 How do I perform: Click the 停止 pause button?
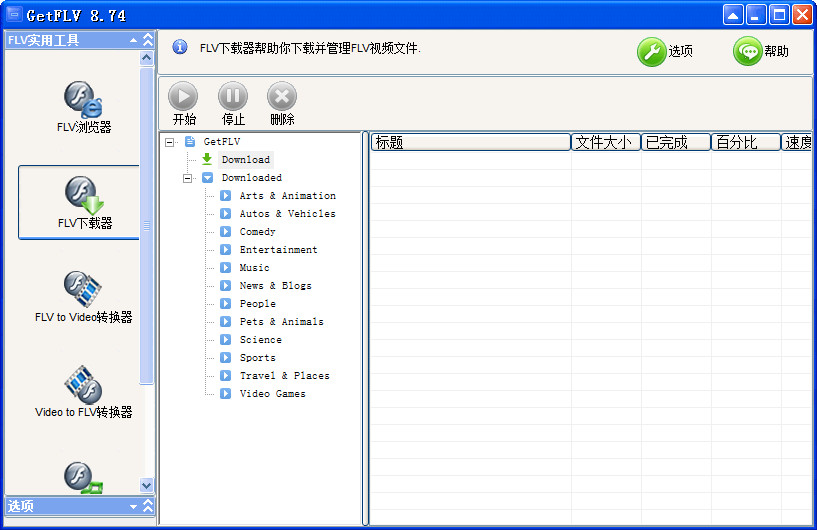(x=233, y=103)
